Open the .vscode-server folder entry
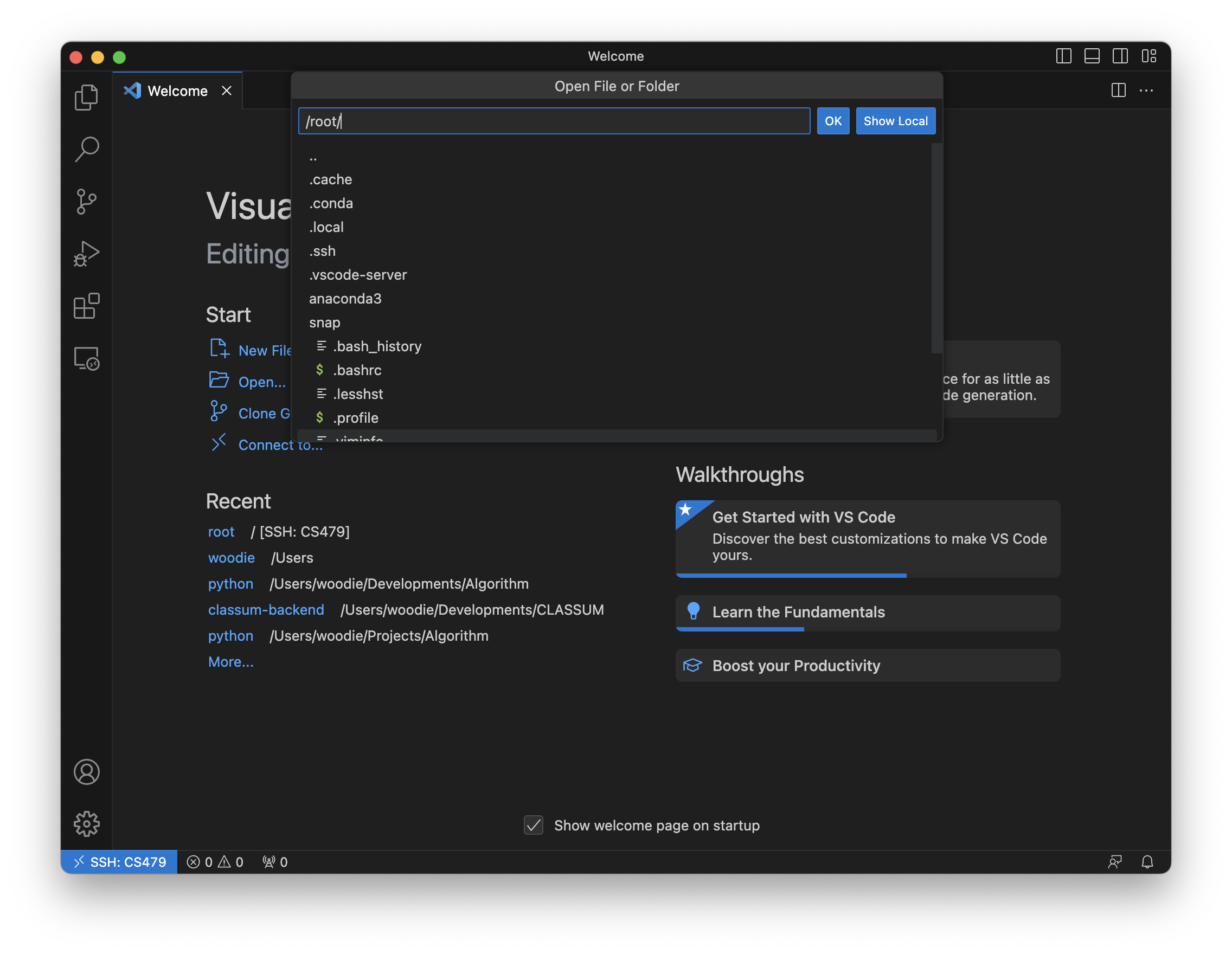The width and height of the screenshot is (1232, 954). [x=358, y=275]
